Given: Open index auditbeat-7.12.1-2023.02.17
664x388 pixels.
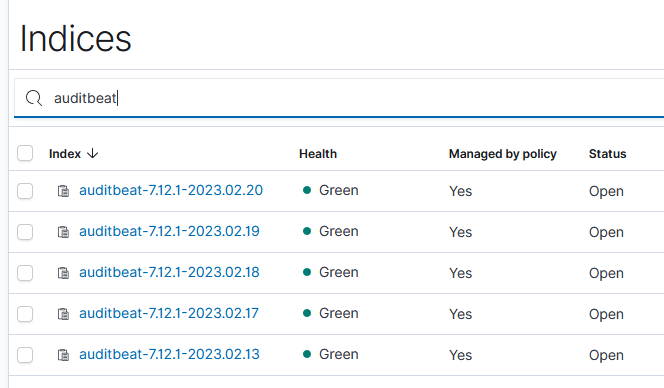Looking at the screenshot, I should tap(169, 313).
